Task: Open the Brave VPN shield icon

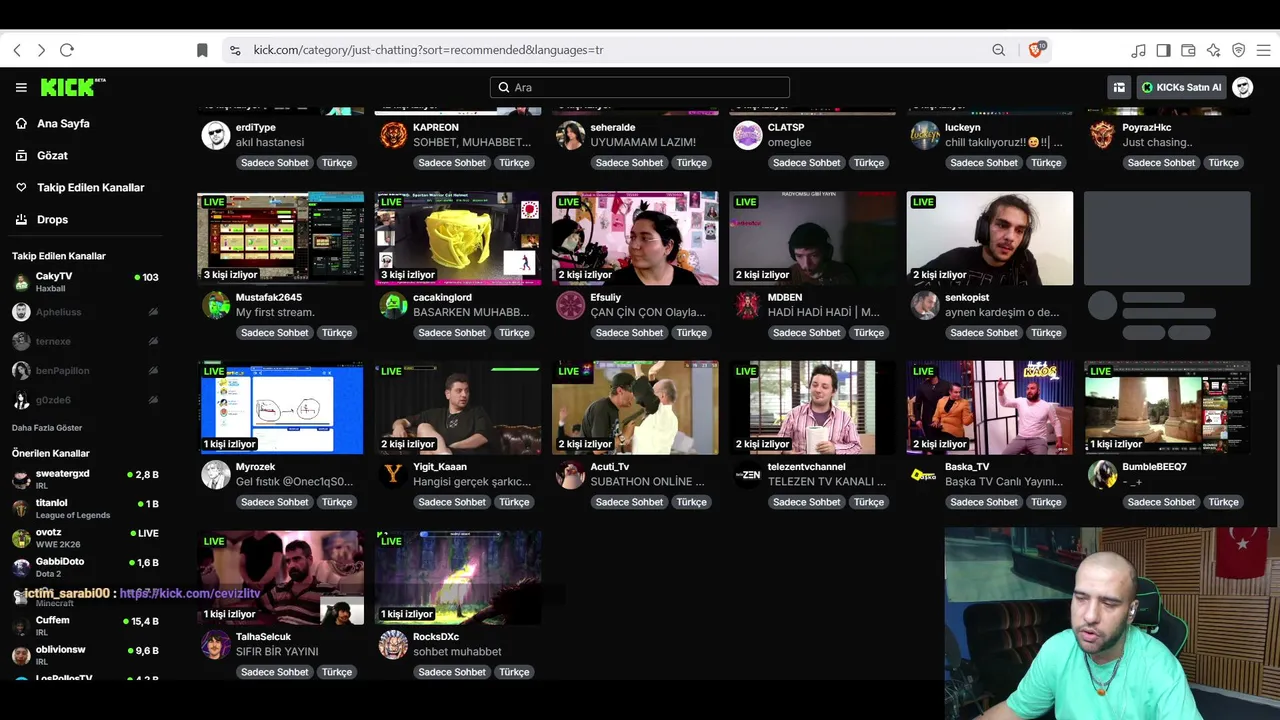Action: coord(1238,50)
